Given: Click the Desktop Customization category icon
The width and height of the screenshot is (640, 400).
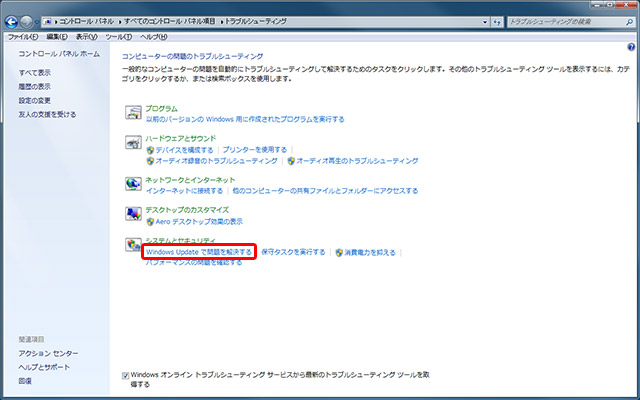Looking at the screenshot, I should [131, 214].
